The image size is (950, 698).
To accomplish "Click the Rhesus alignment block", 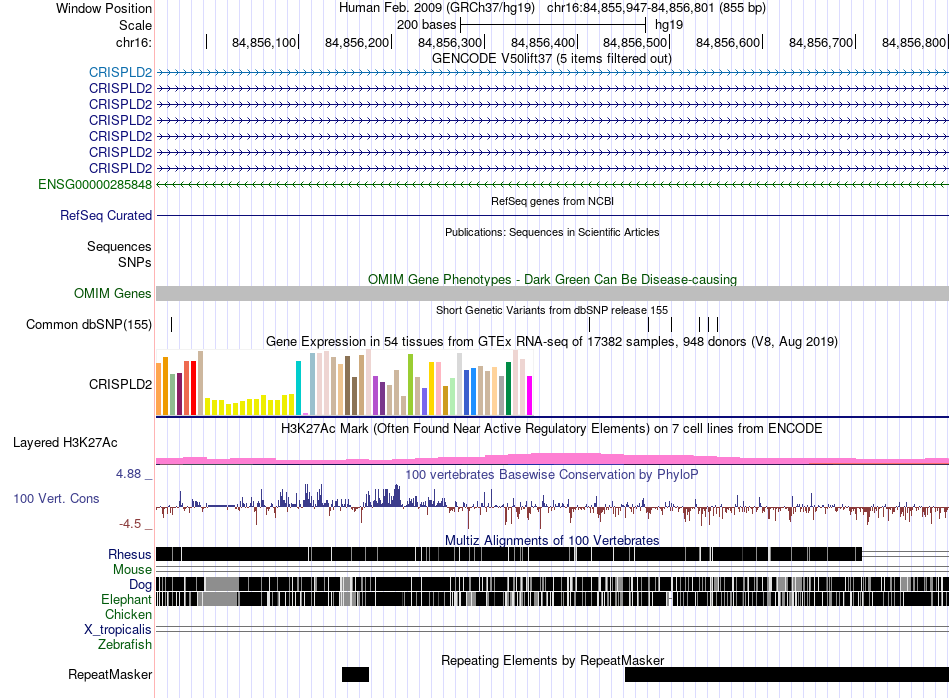I will pos(509,554).
